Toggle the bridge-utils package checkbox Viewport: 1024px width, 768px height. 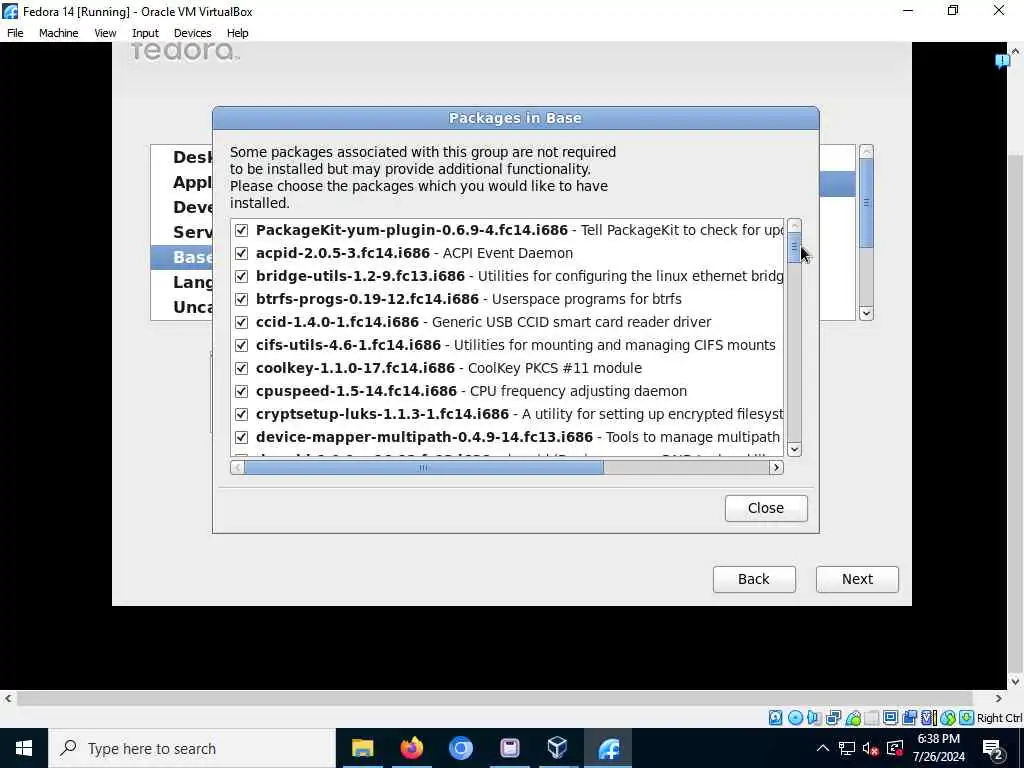point(242,276)
